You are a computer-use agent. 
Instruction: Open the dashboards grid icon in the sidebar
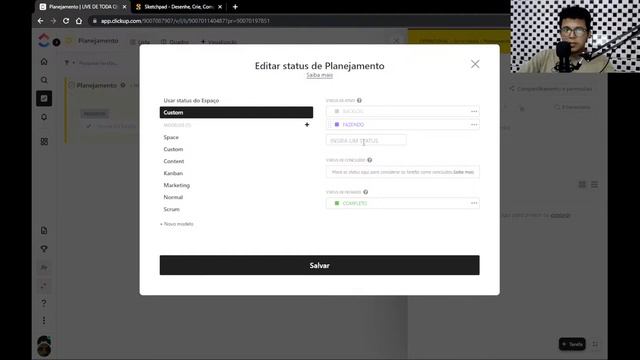[x=44, y=141]
